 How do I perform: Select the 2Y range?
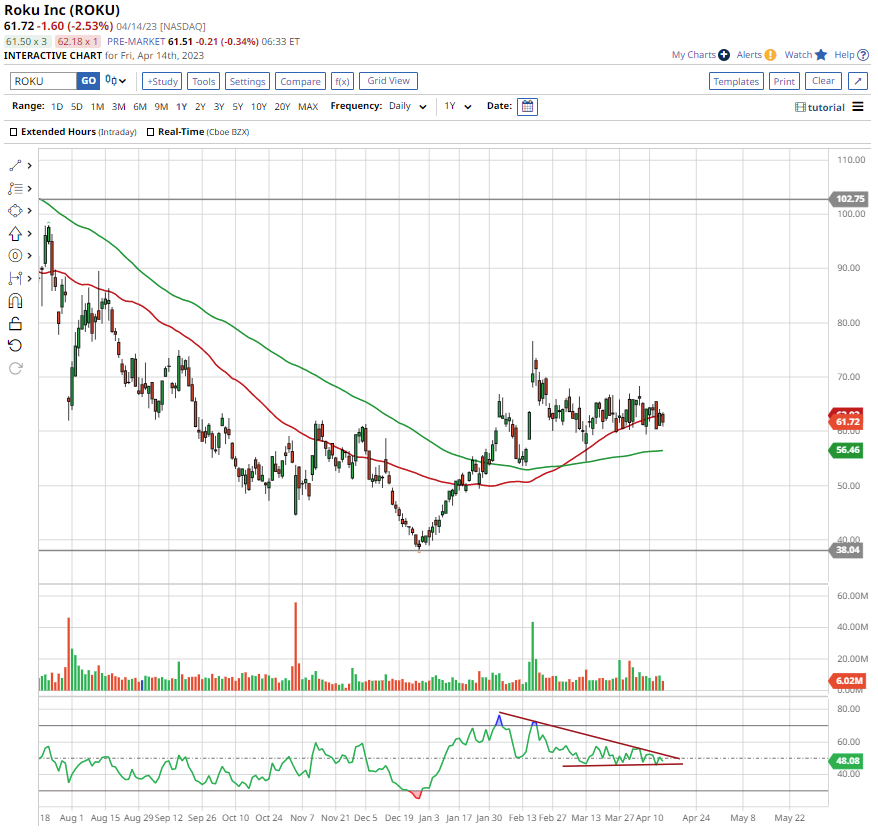tap(200, 106)
